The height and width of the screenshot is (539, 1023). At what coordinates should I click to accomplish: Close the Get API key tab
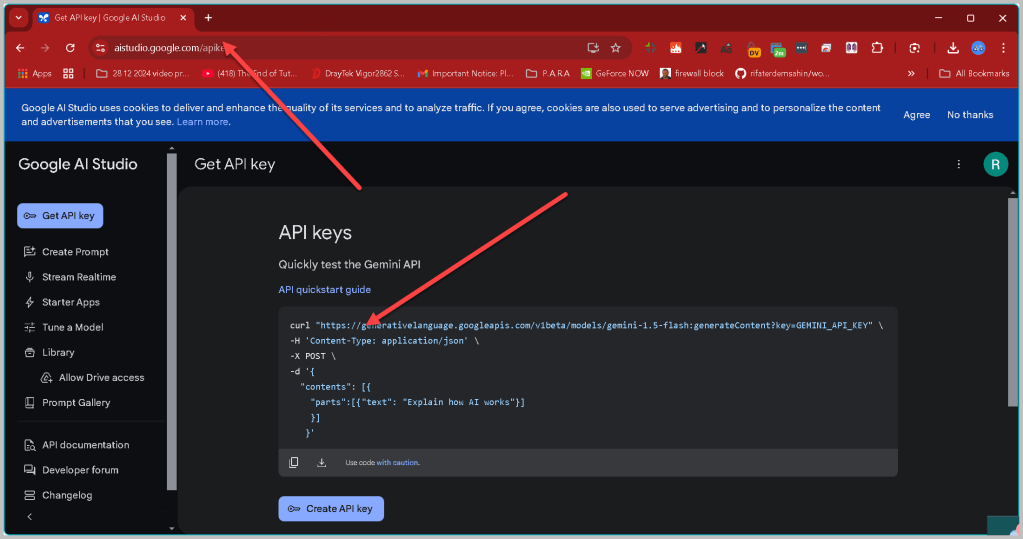[x=183, y=18]
